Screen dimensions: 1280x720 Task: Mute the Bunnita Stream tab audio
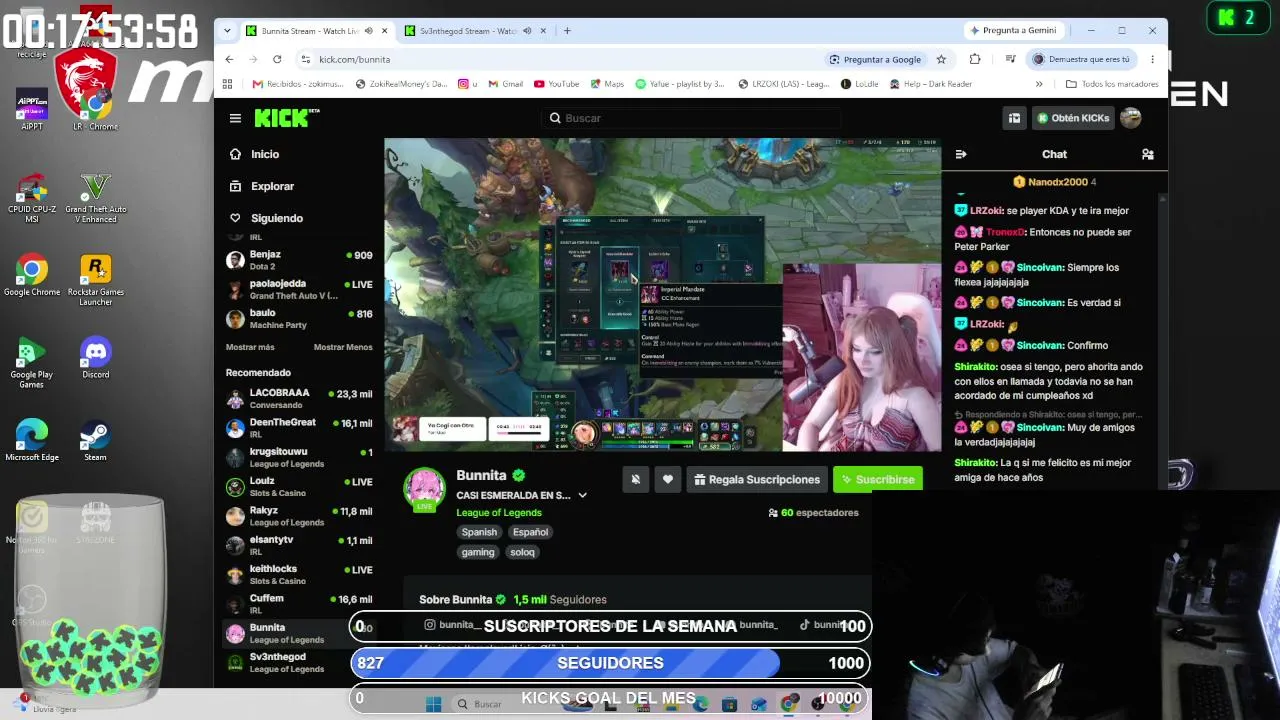369,31
